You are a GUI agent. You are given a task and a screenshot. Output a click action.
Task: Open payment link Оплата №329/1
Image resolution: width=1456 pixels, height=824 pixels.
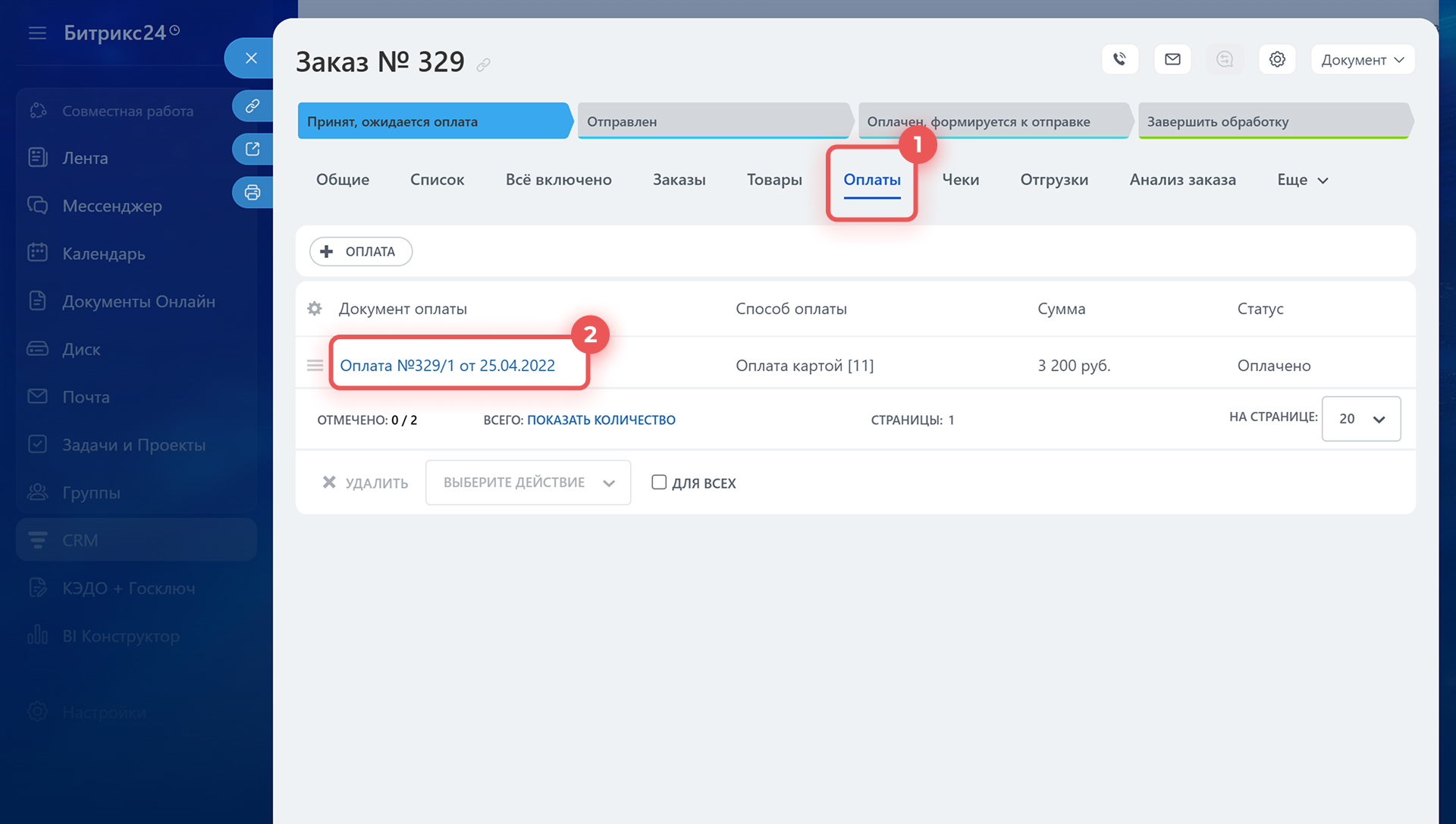(x=447, y=366)
